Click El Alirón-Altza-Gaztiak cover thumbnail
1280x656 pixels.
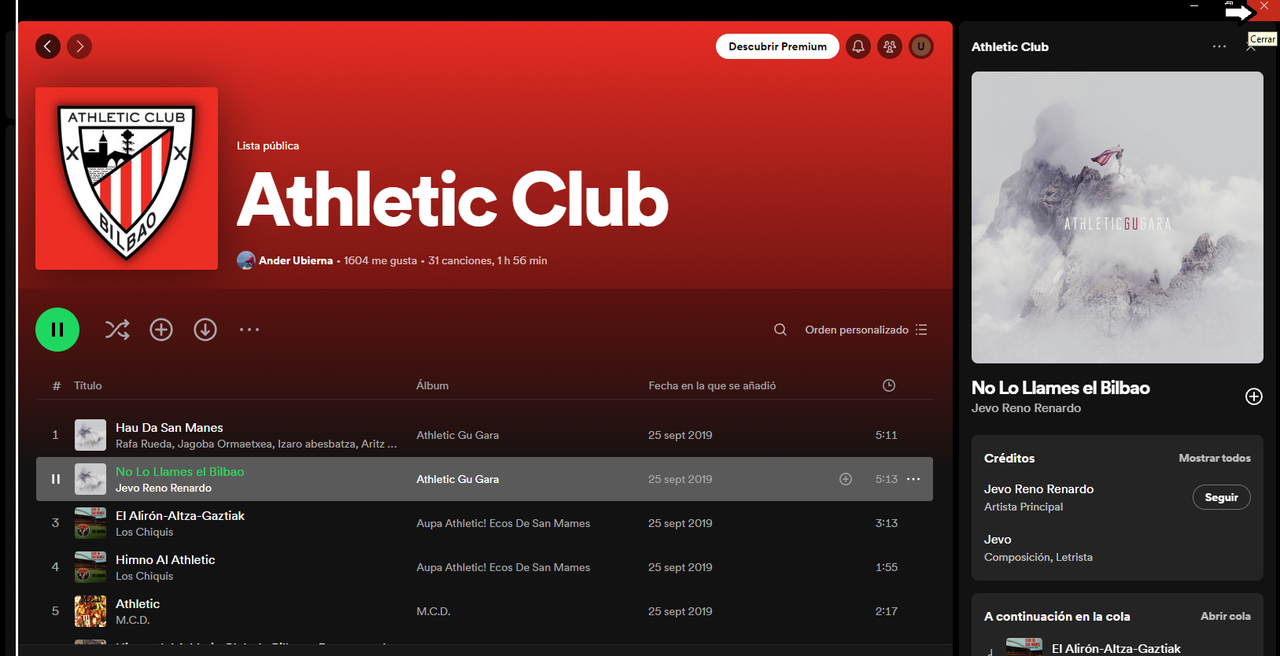point(90,523)
